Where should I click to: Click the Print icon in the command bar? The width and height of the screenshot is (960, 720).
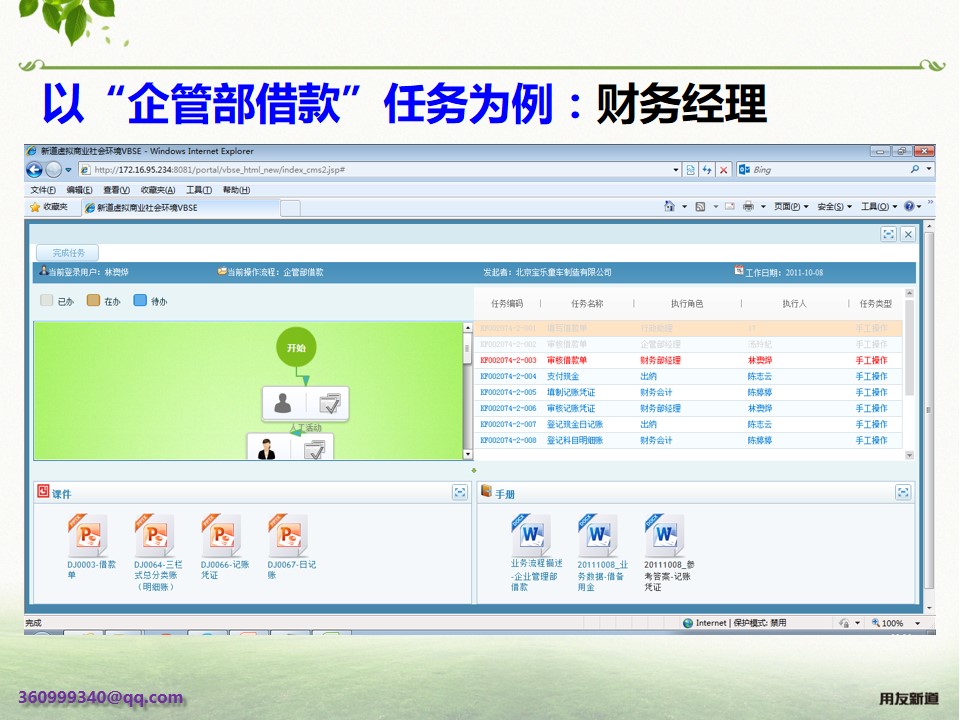coord(748,206)
